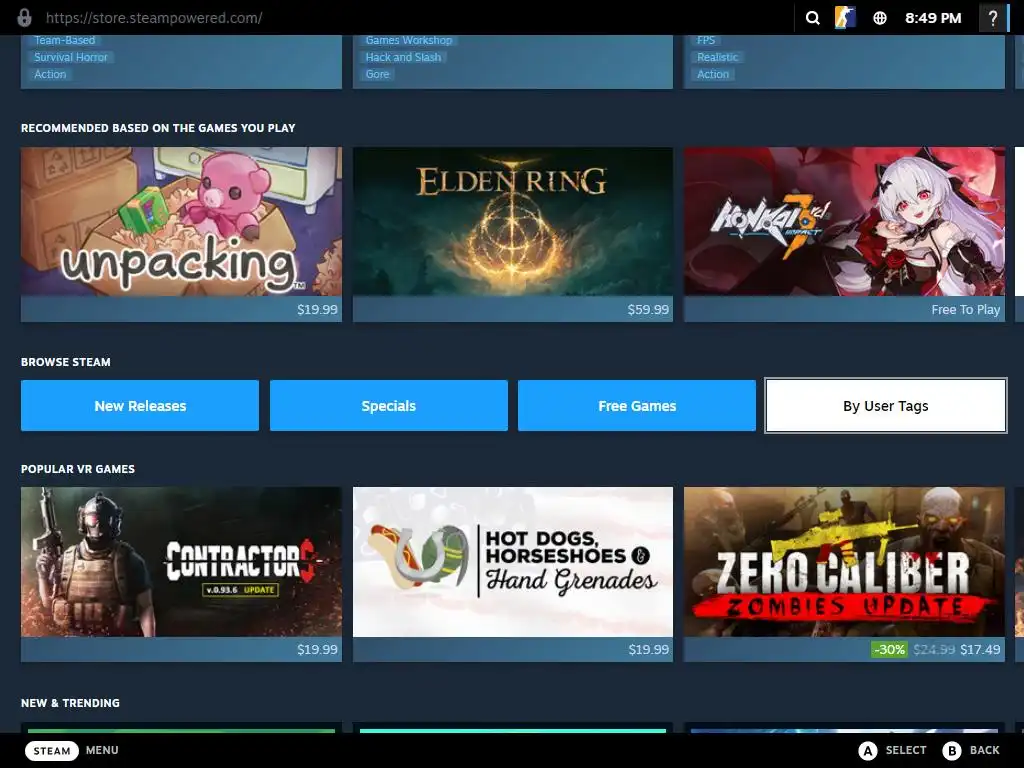The height and width of the screenshot is (768, 1024).
Task: Select the Action tag under Realistic
Action: (712, 74)
